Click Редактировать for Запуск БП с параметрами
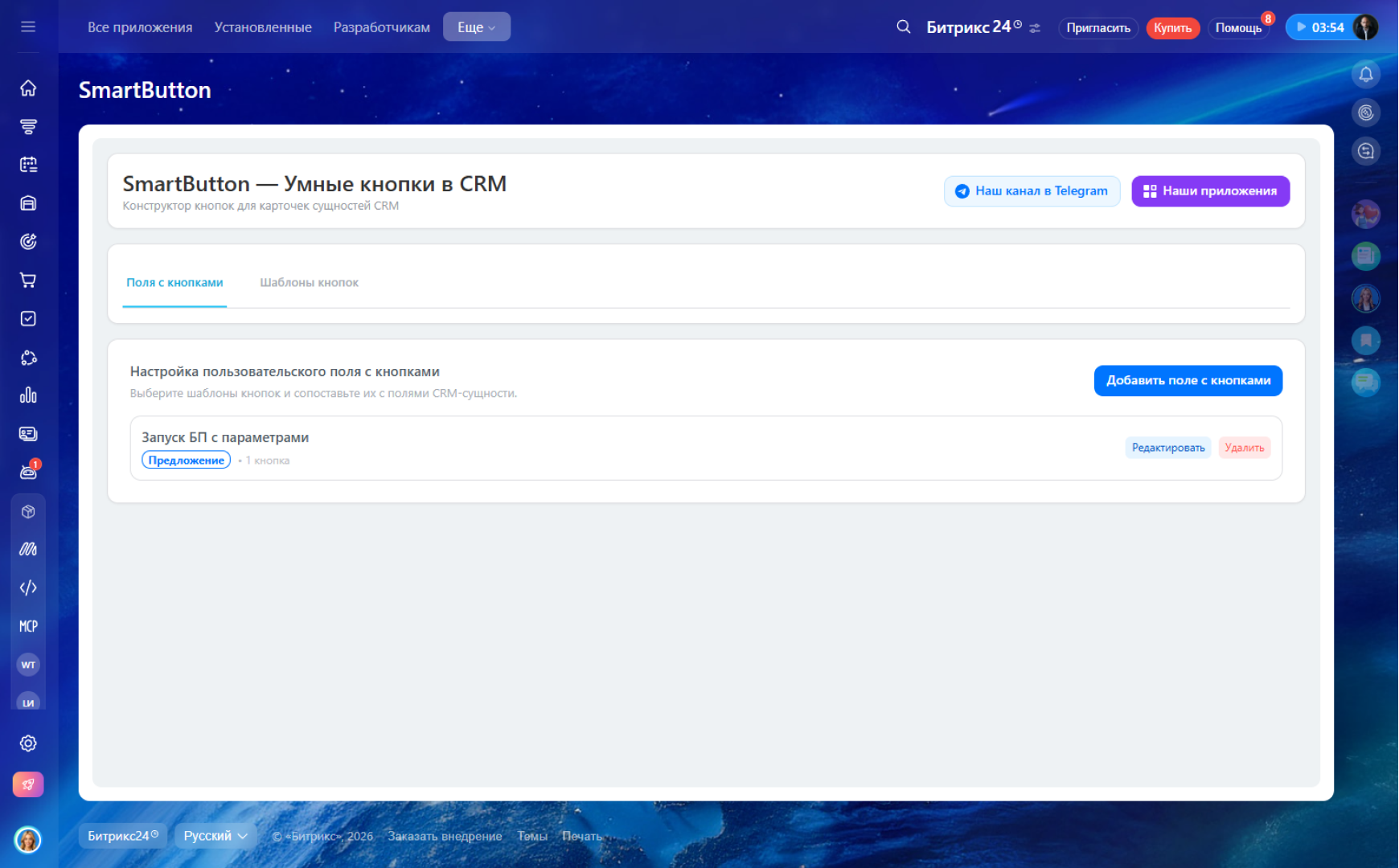The width and height of the screenshot is (1399, 868). click(1168, 448)
